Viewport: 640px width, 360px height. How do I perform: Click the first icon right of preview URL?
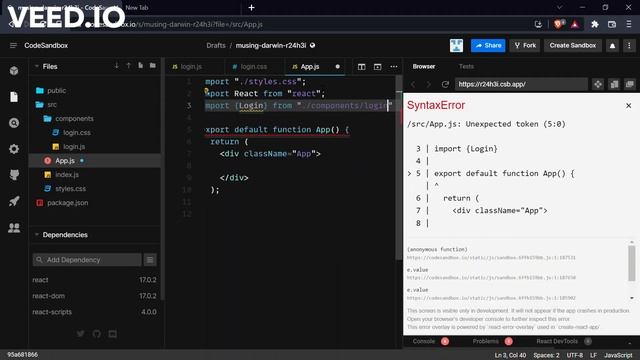pos(598,84)
